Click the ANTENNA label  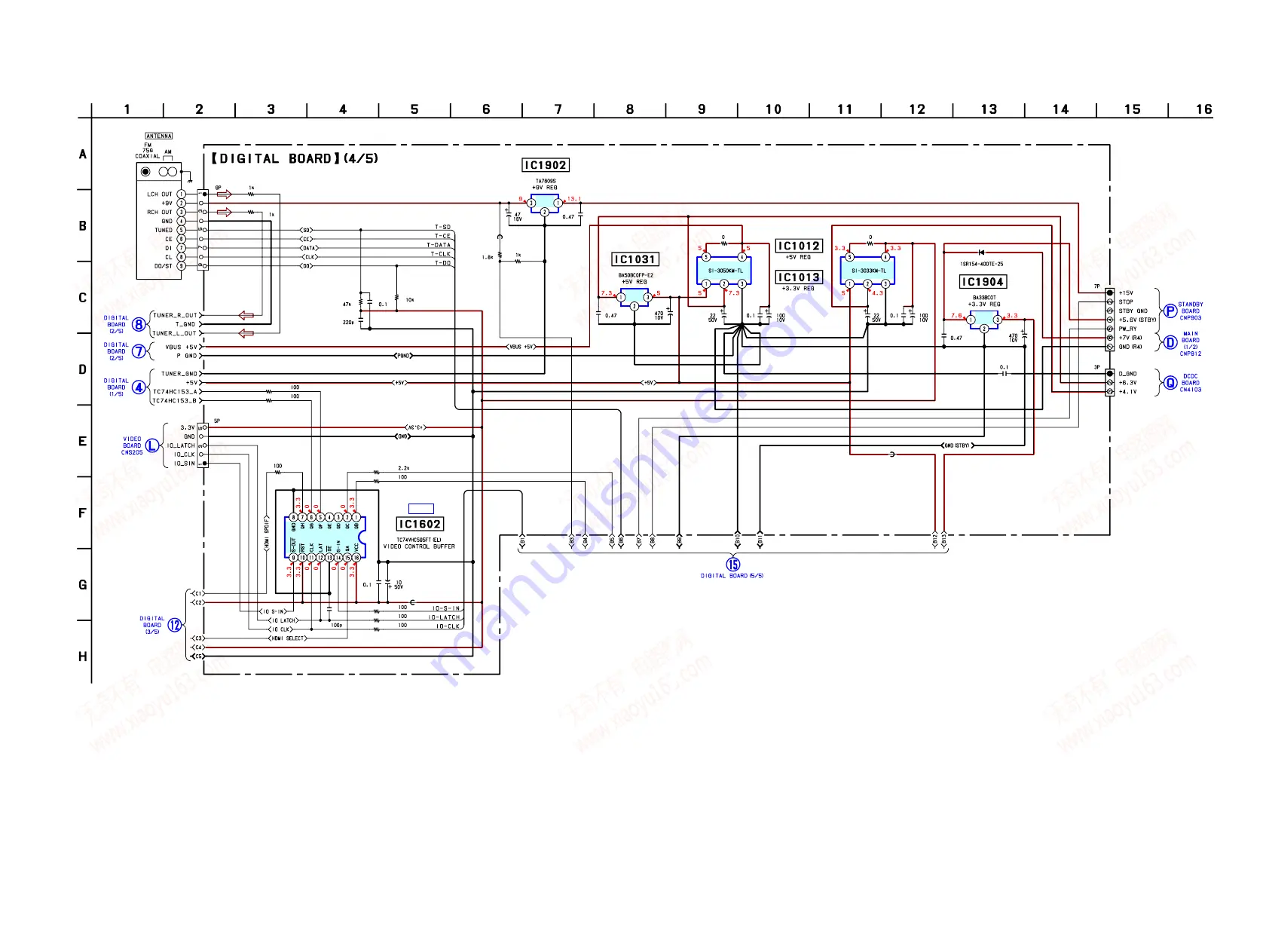pyautogui.click(x=159, y=136)
